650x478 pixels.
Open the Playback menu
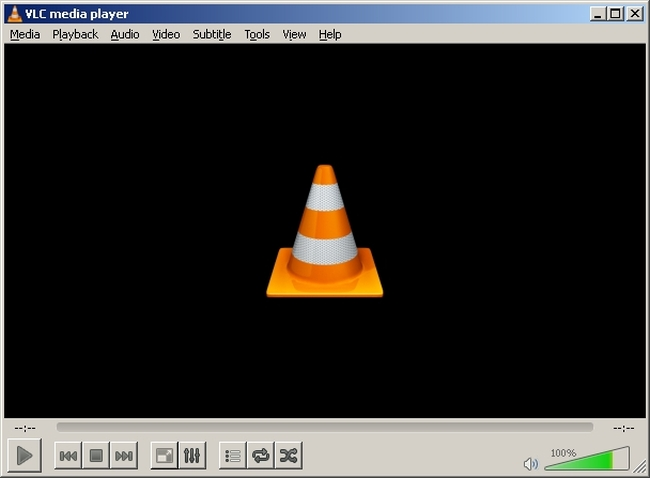pyautogui.click(x=75, y=34)
